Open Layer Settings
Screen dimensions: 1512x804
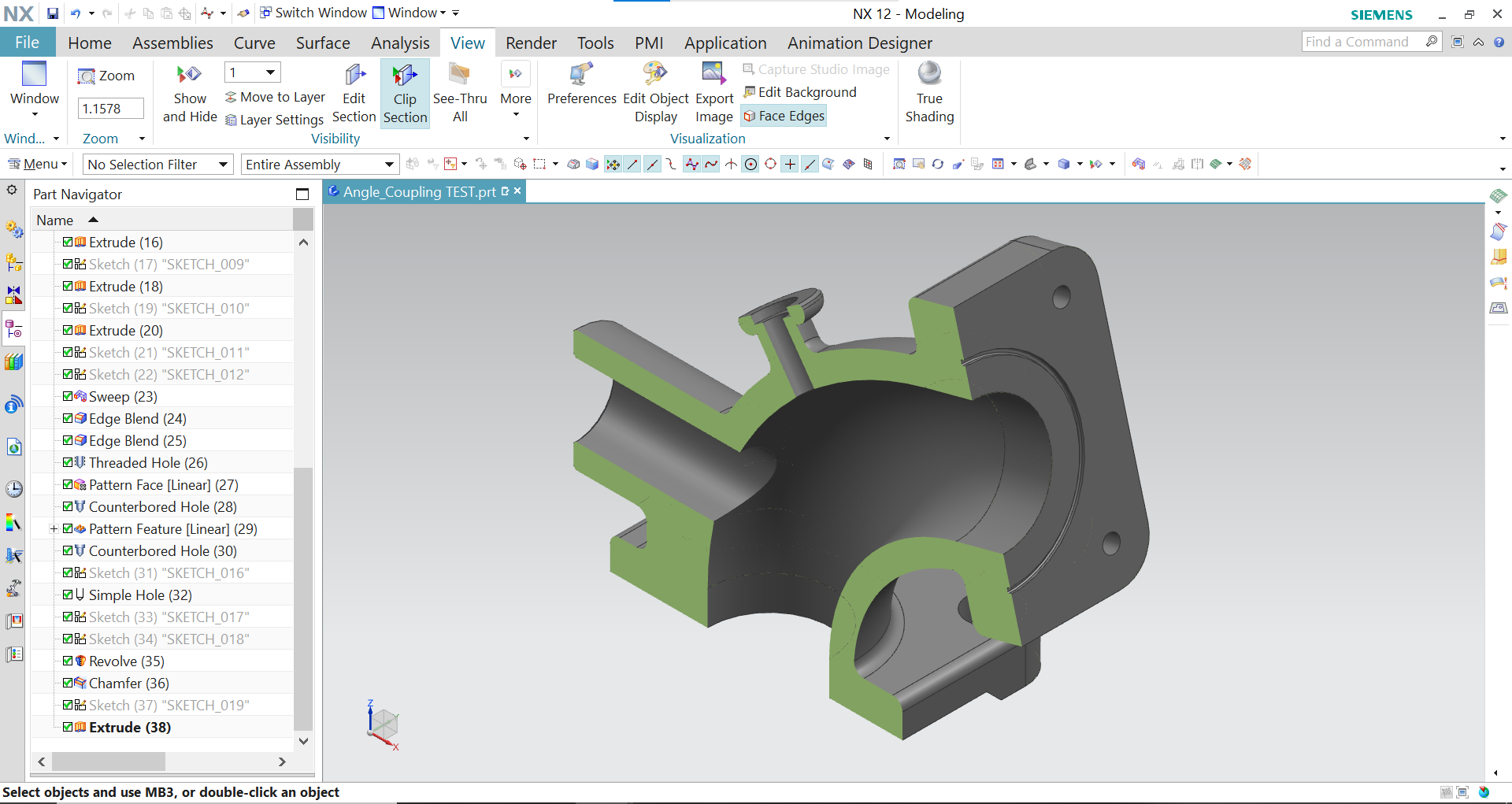[x=275, y=120]
